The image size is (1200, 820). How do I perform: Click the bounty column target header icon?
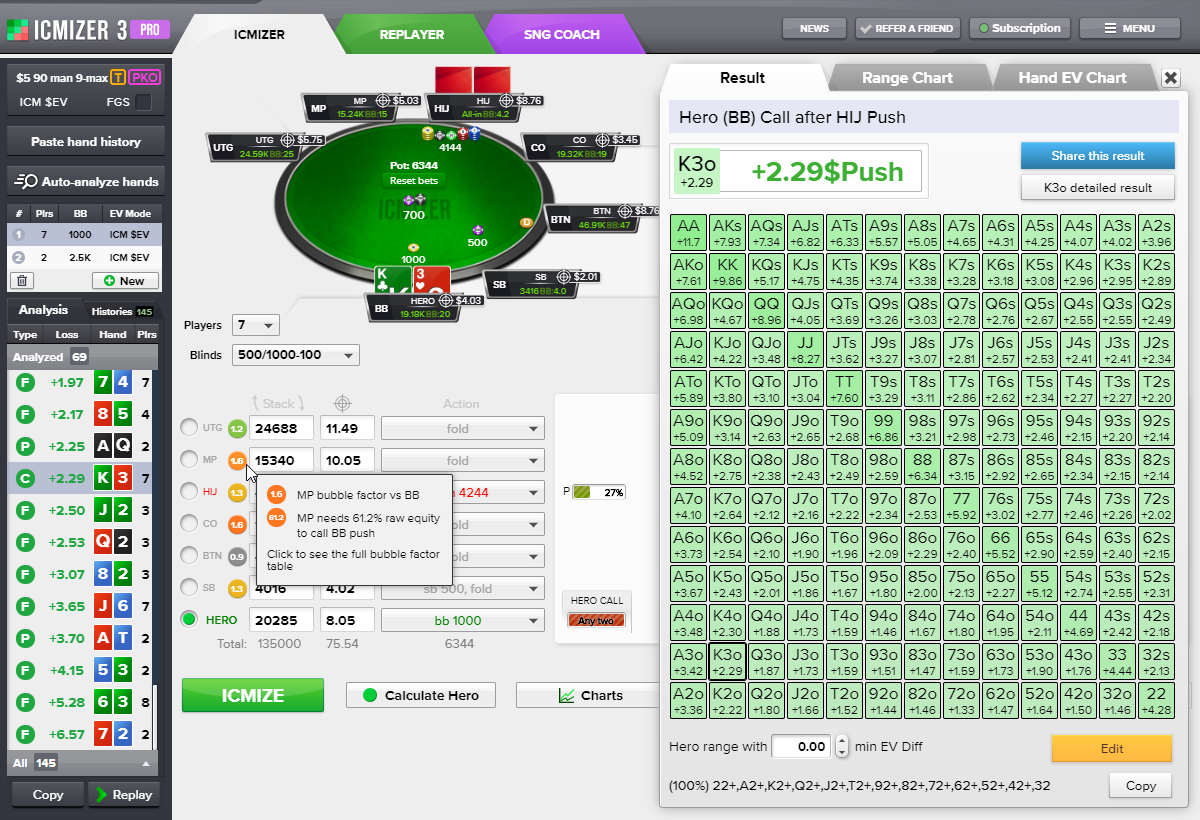point(343,403)
